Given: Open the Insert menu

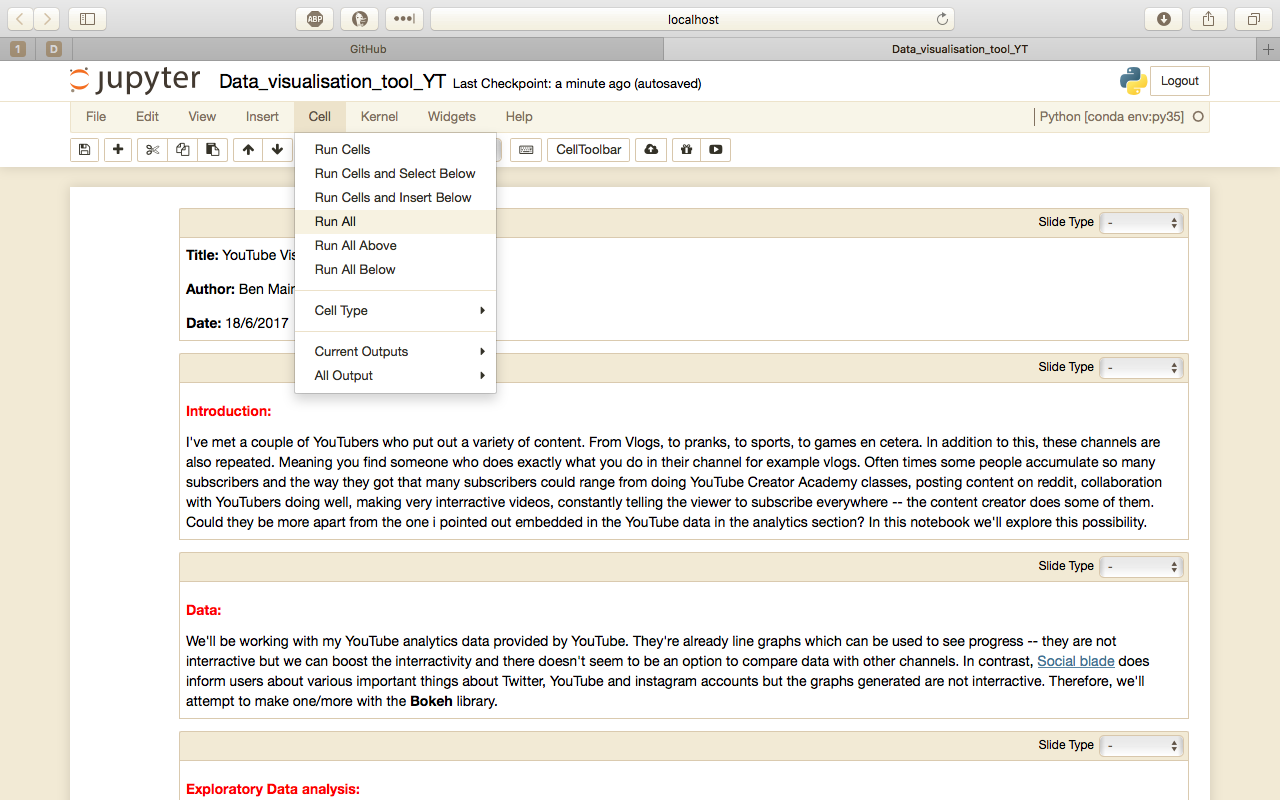Looking at the screenshot, I should pyautogui.click(x=262, y=117).
